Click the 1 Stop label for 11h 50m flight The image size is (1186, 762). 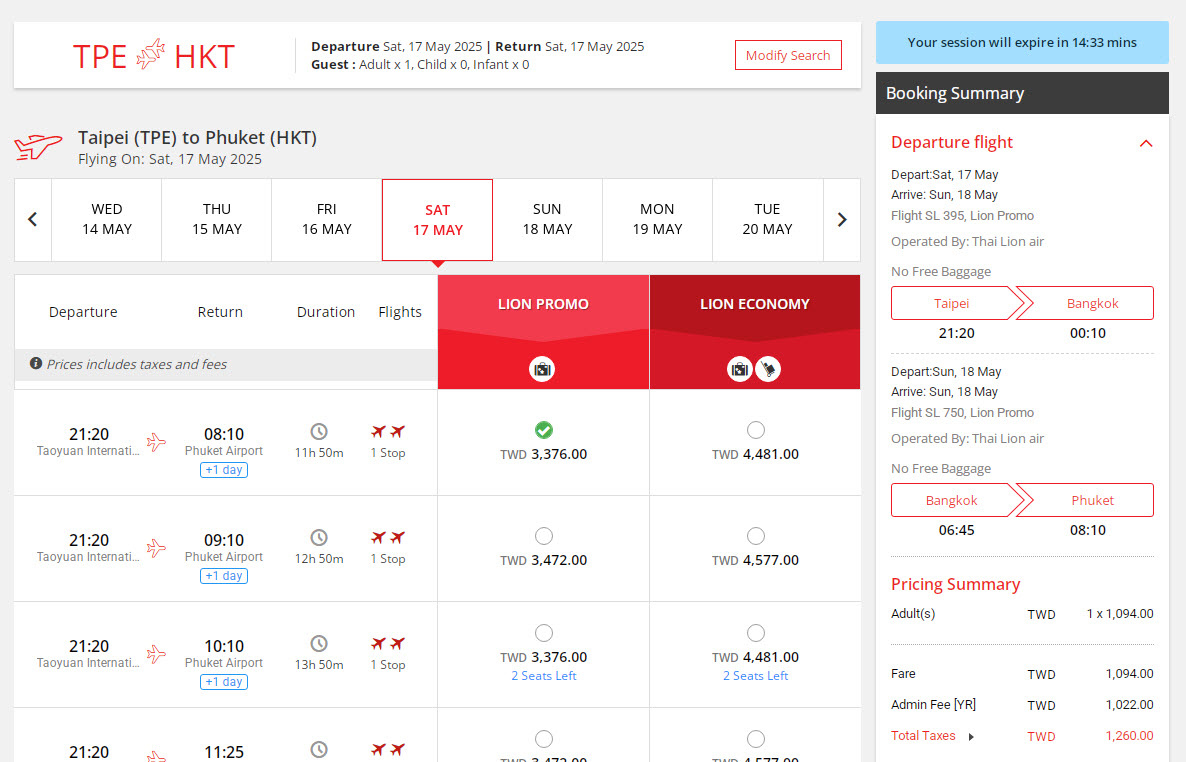click(388, 453)
